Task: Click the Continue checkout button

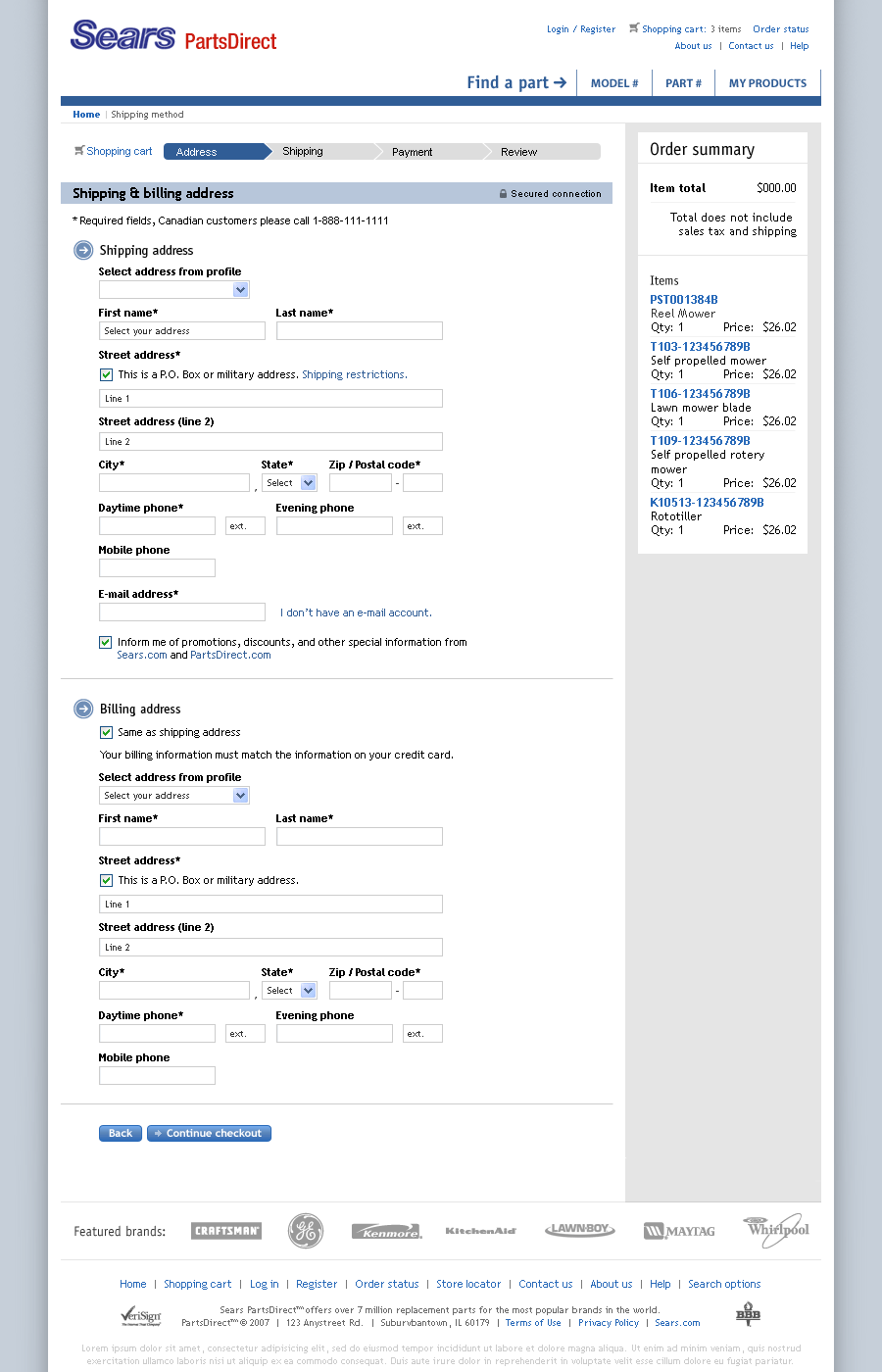Action: tap(209, 1133)
